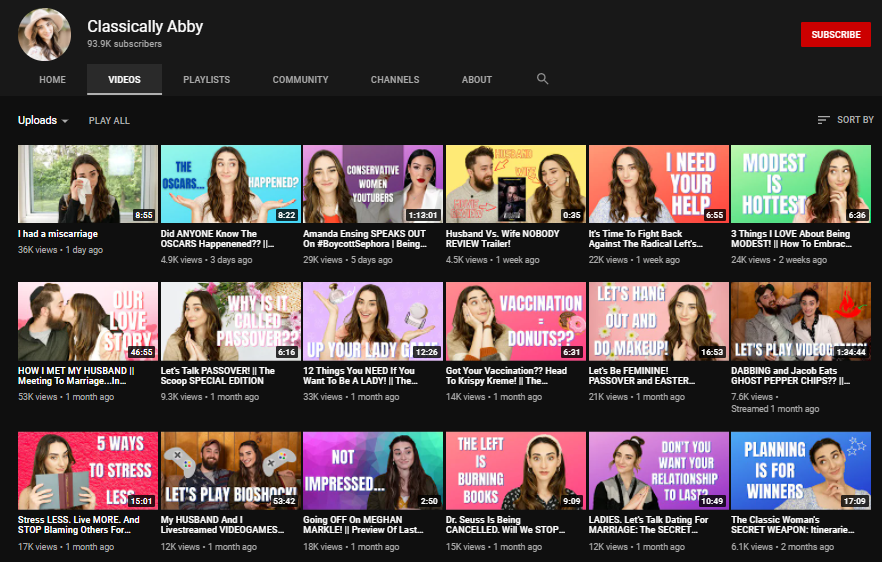Click the 'Not Impressed...' thumbnail

(373, 471)
